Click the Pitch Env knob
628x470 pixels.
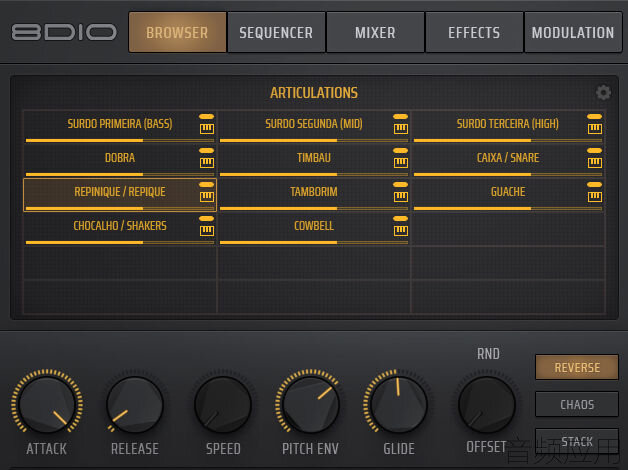click(310, 404)
